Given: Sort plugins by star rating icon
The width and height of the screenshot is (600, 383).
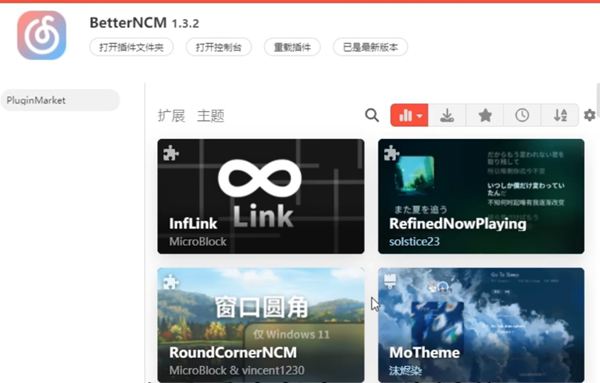Looking at the screenshot, I should coord(485,115).
